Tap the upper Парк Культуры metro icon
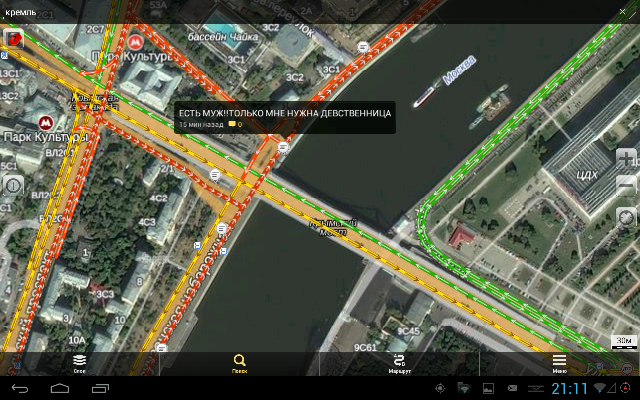Image resolution: width=640 pixels, height=400 pixels. [x=134, y=43]
